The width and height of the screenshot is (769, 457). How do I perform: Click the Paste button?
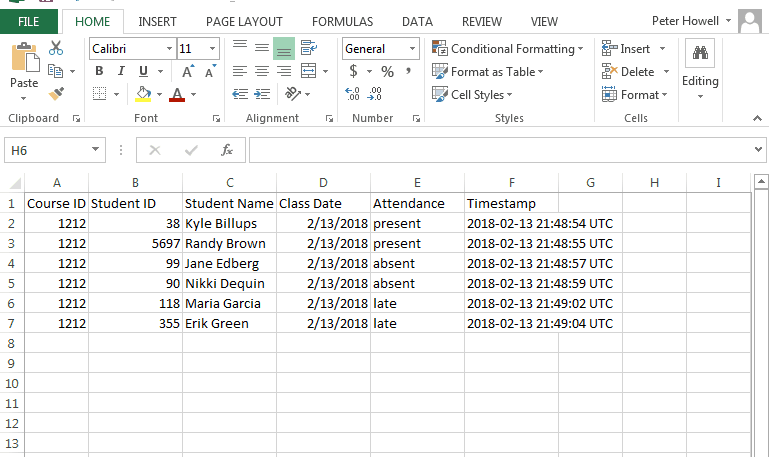click(x=24, y=68)
